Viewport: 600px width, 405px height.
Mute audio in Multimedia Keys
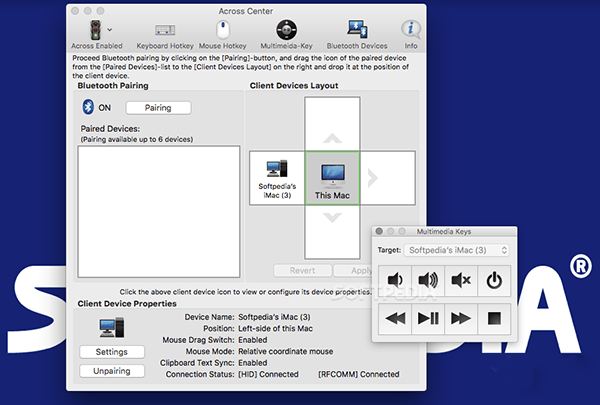pyautogui.click(x=461, y=281)
